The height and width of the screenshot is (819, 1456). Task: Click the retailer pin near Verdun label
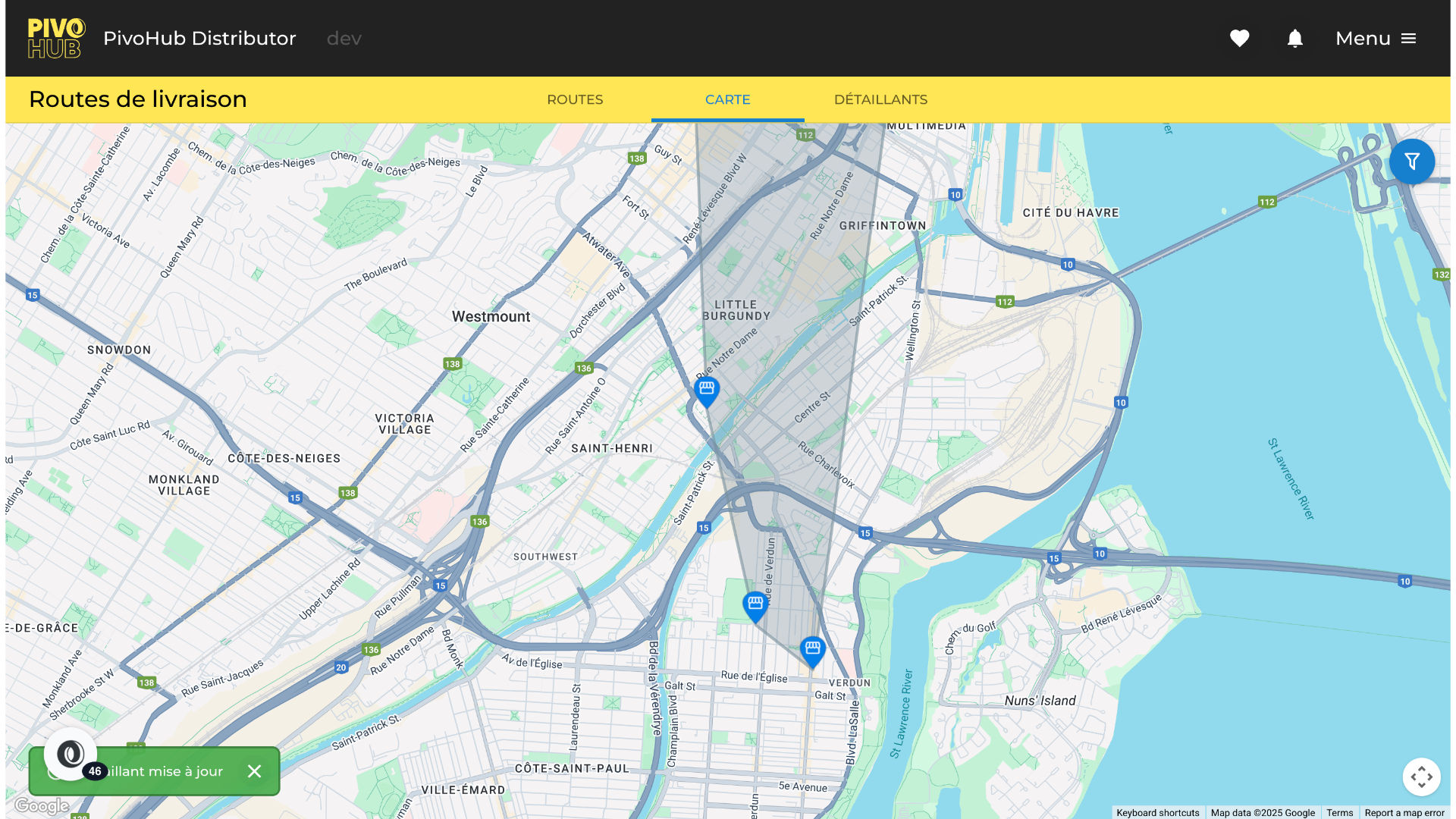tap(812, 650)
